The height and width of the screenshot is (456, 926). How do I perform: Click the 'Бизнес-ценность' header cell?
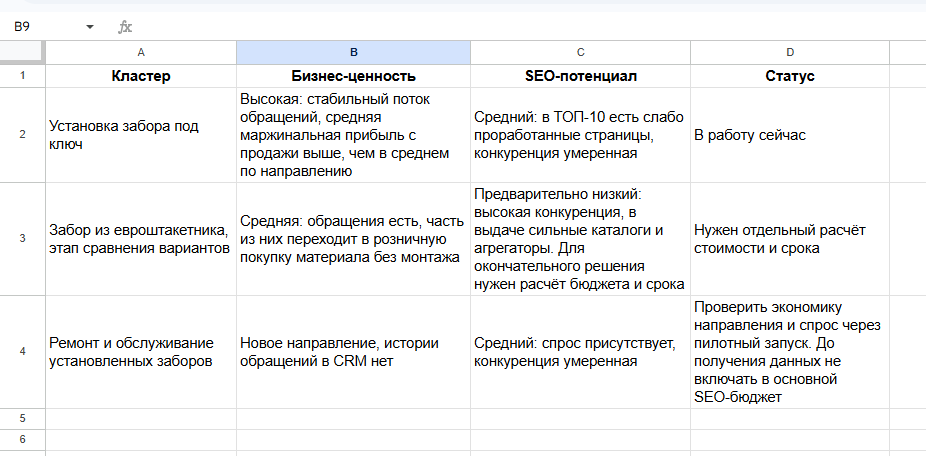354,76
